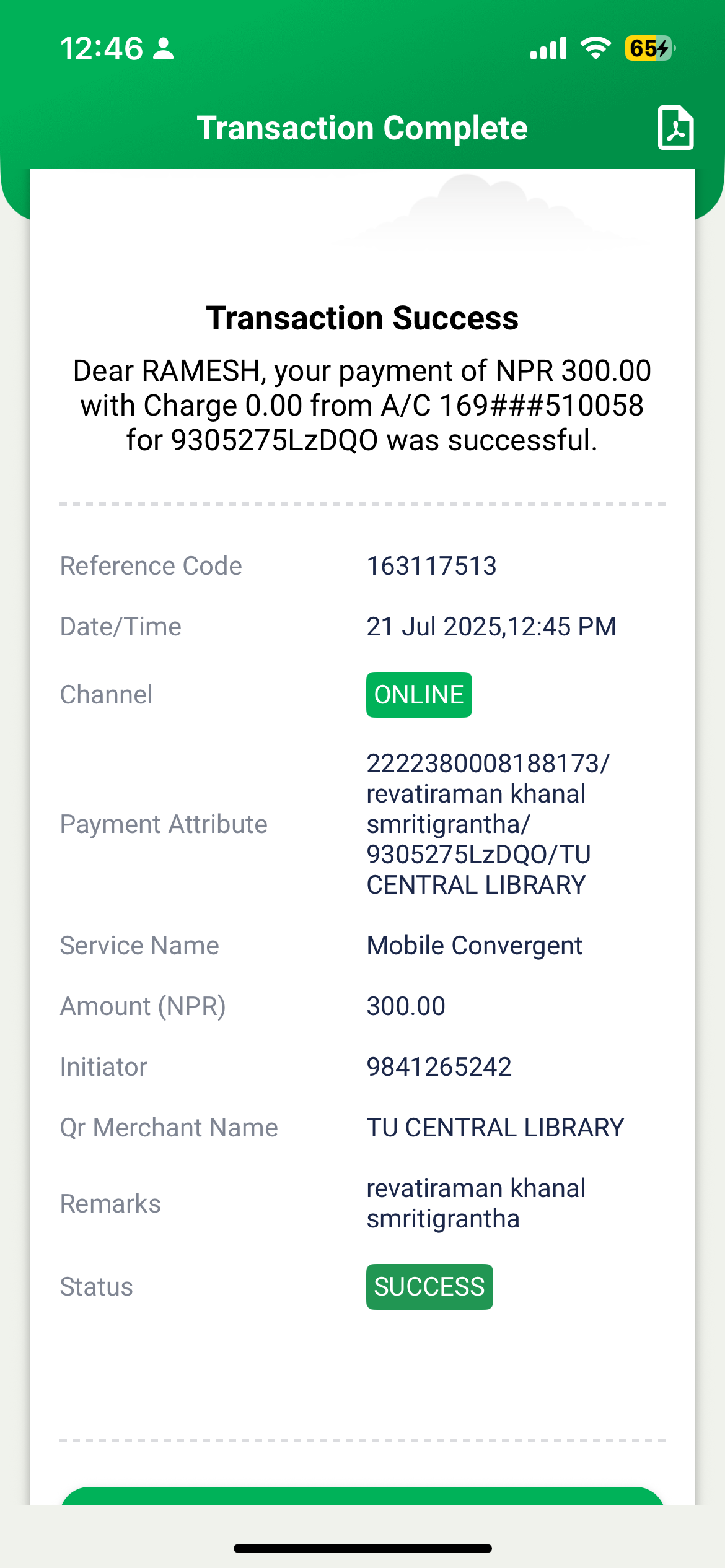Select the reference code 163117513
Image resolution: width=725 pixels, height=1568 pixels.
[431, 566]
